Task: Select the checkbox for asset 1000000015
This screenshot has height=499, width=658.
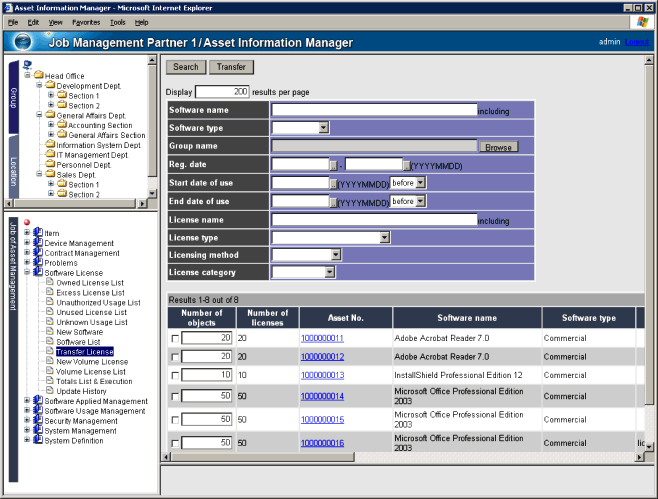Action: [x=176, y=420]
